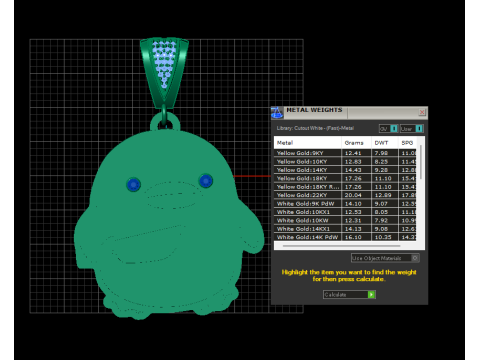Click the Calculate button
480x360 pixels.
[349, 295]
